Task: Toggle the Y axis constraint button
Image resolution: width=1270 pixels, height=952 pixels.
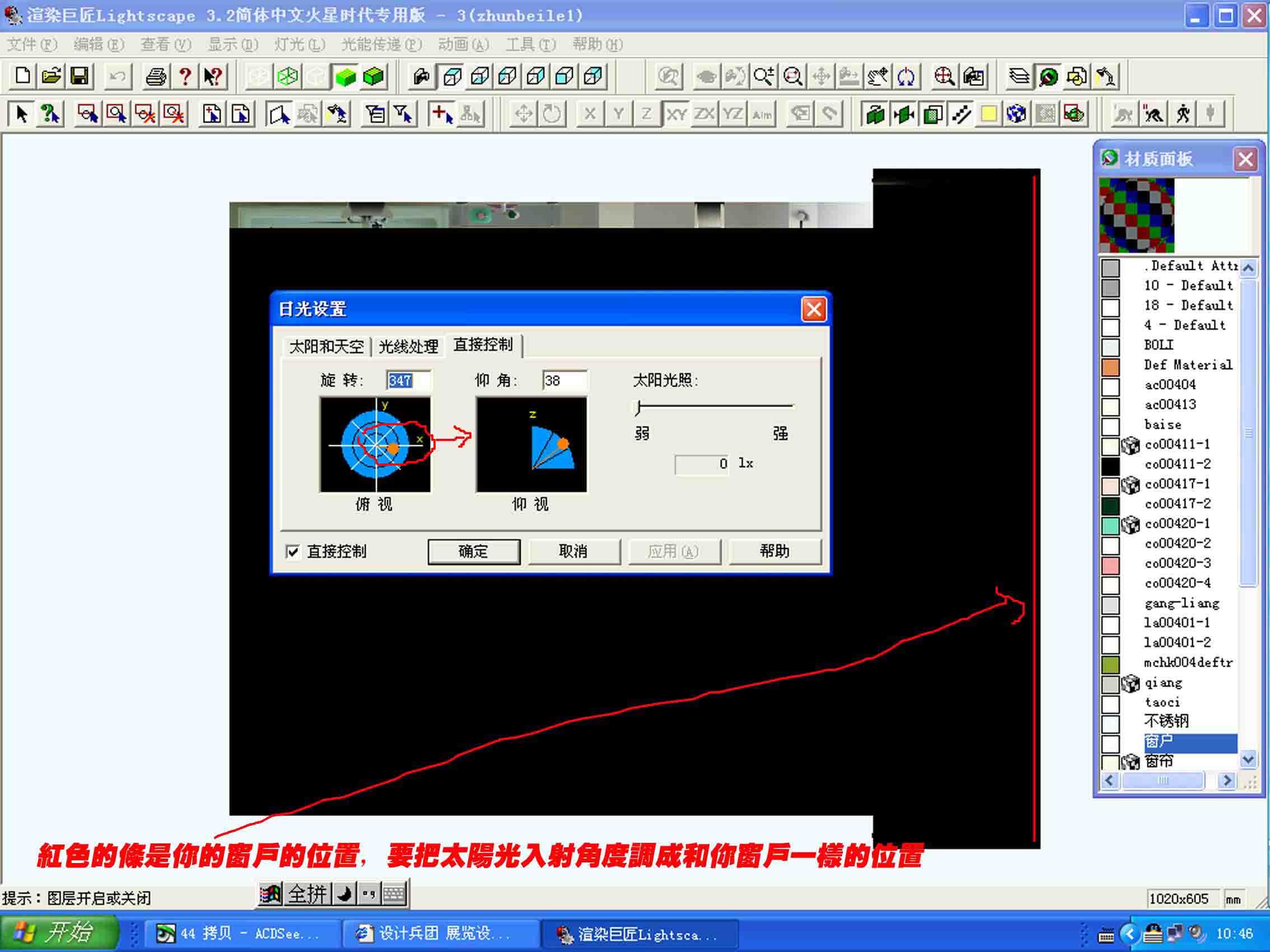Action: 618,114
